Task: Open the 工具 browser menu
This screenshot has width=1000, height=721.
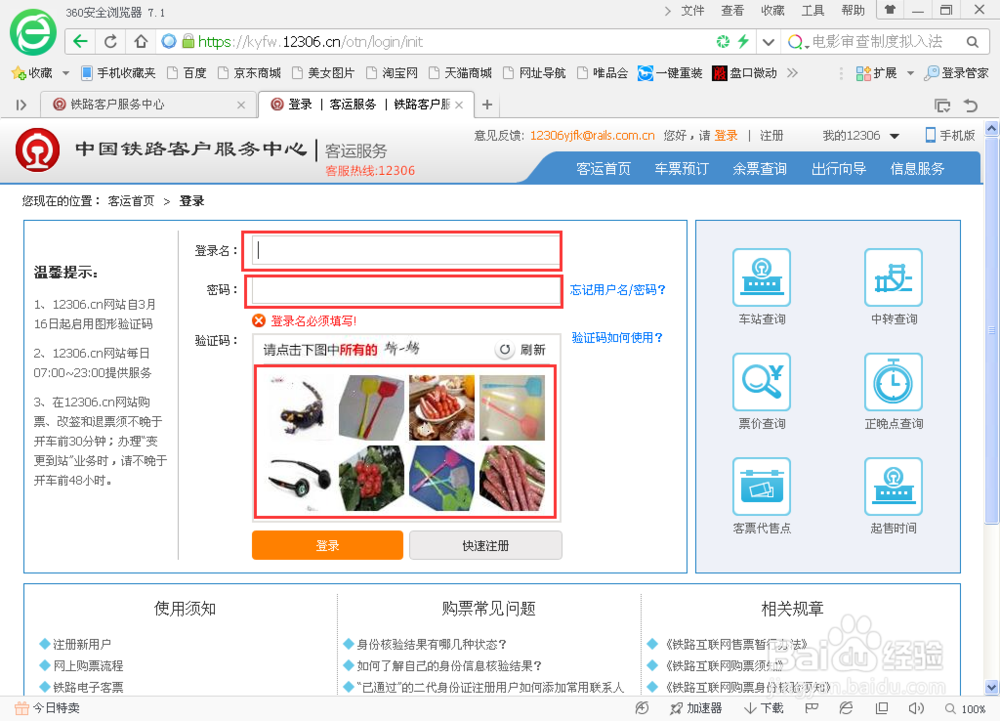Action: (812, 10)
